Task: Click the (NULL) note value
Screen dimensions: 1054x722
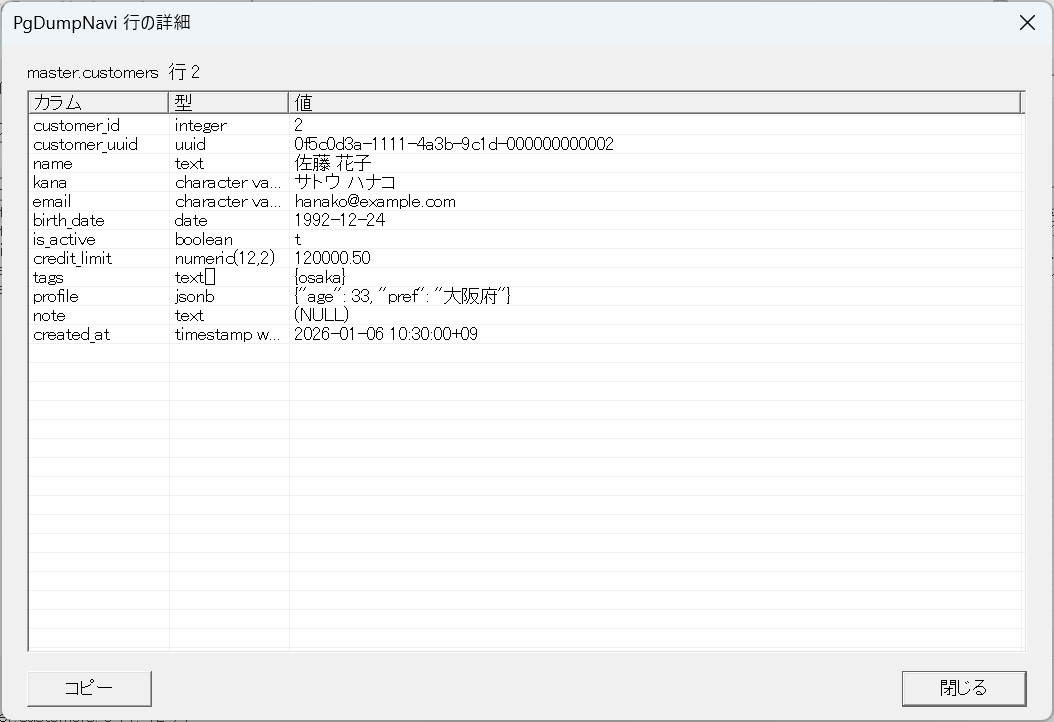Action: click(321, 315)
